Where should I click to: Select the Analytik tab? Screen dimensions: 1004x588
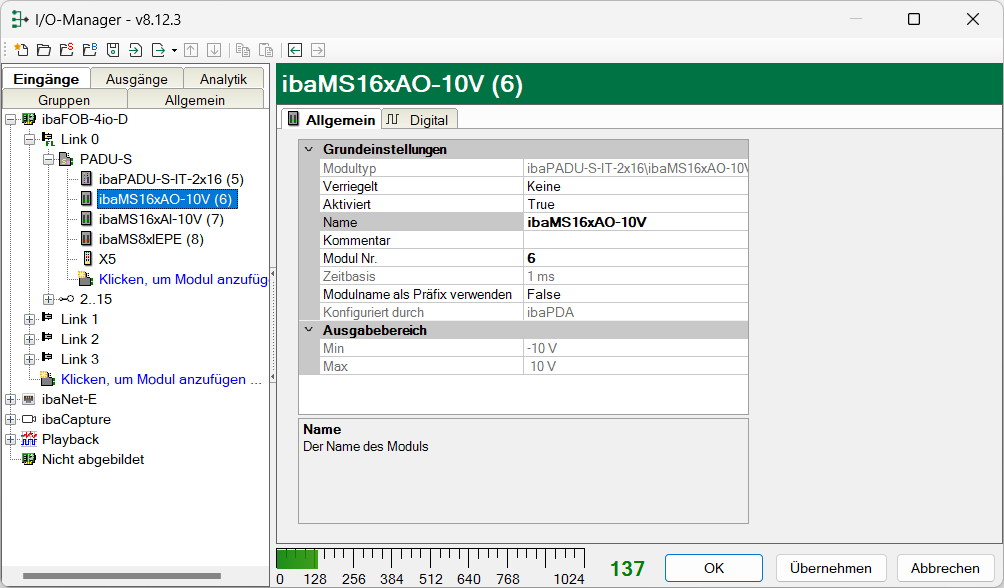point(222,79)
